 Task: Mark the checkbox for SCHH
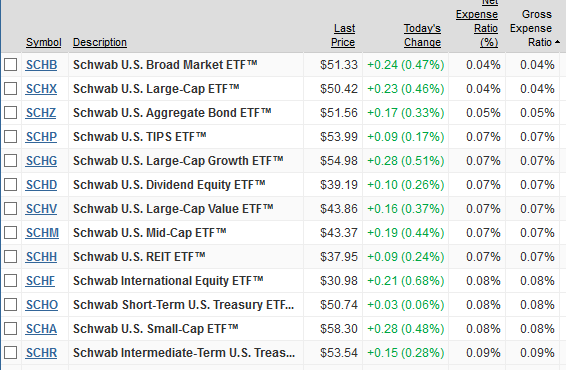10,257
